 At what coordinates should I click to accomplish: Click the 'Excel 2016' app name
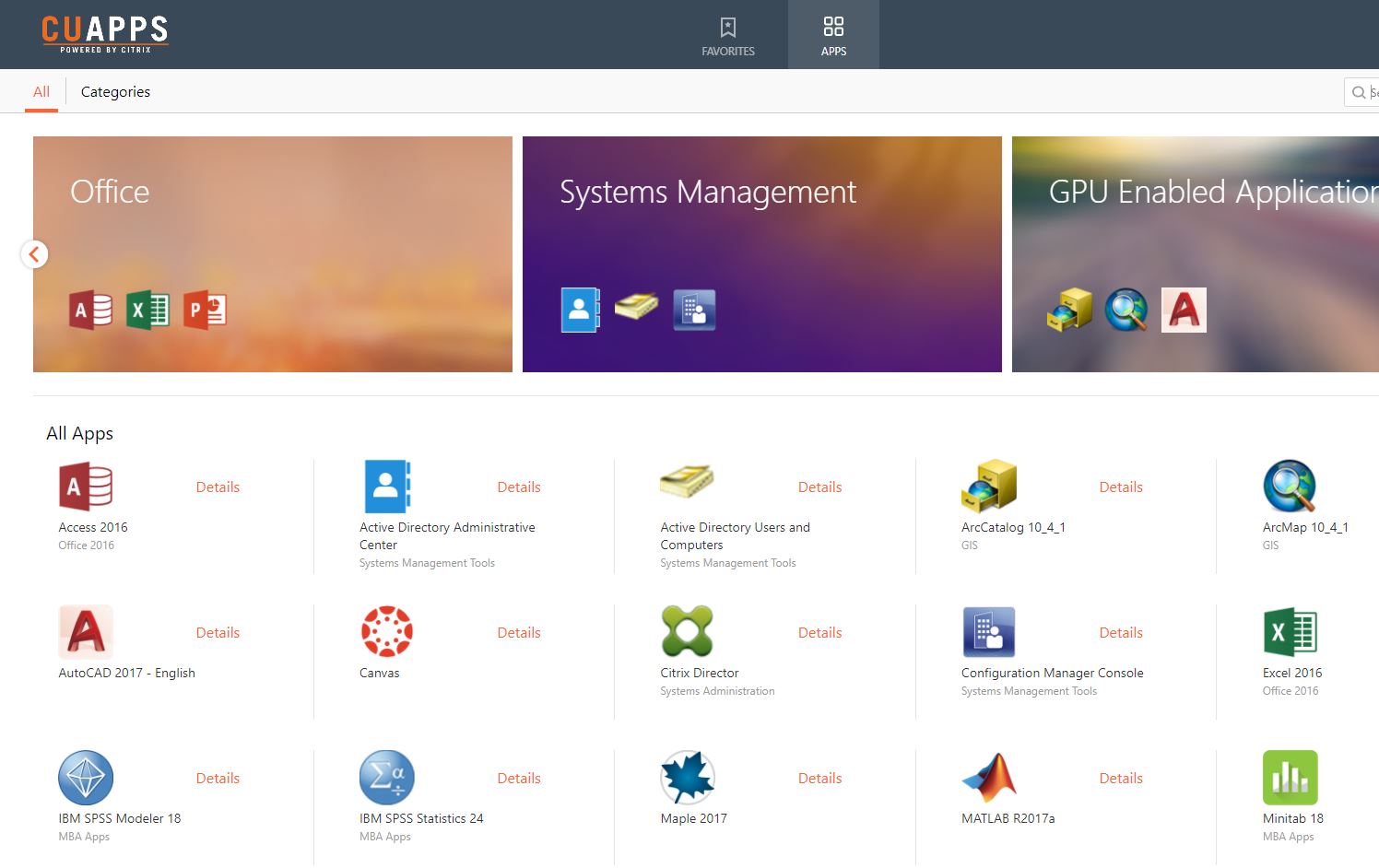1292,674
